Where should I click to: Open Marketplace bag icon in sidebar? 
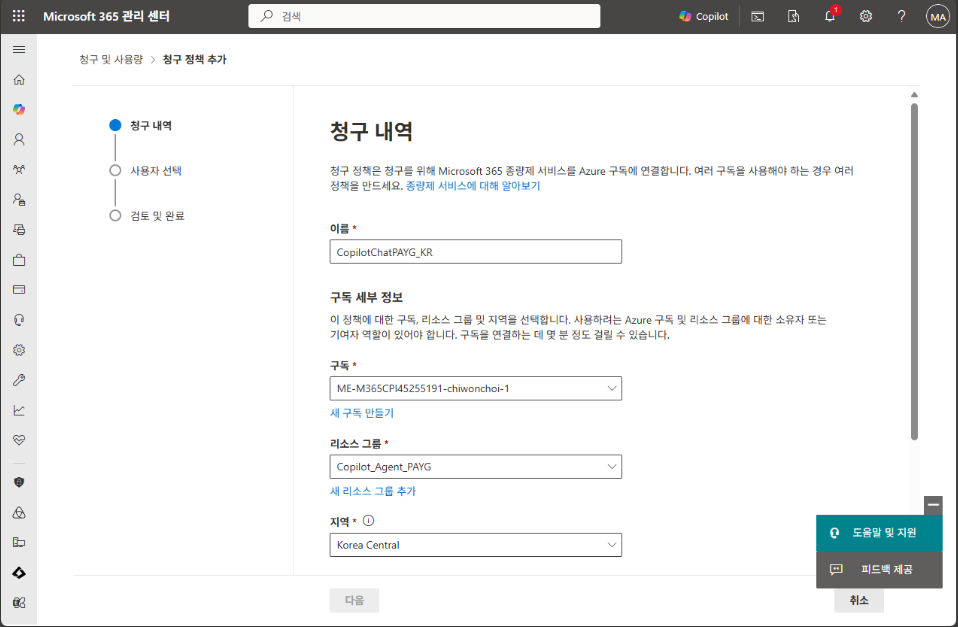19,260
